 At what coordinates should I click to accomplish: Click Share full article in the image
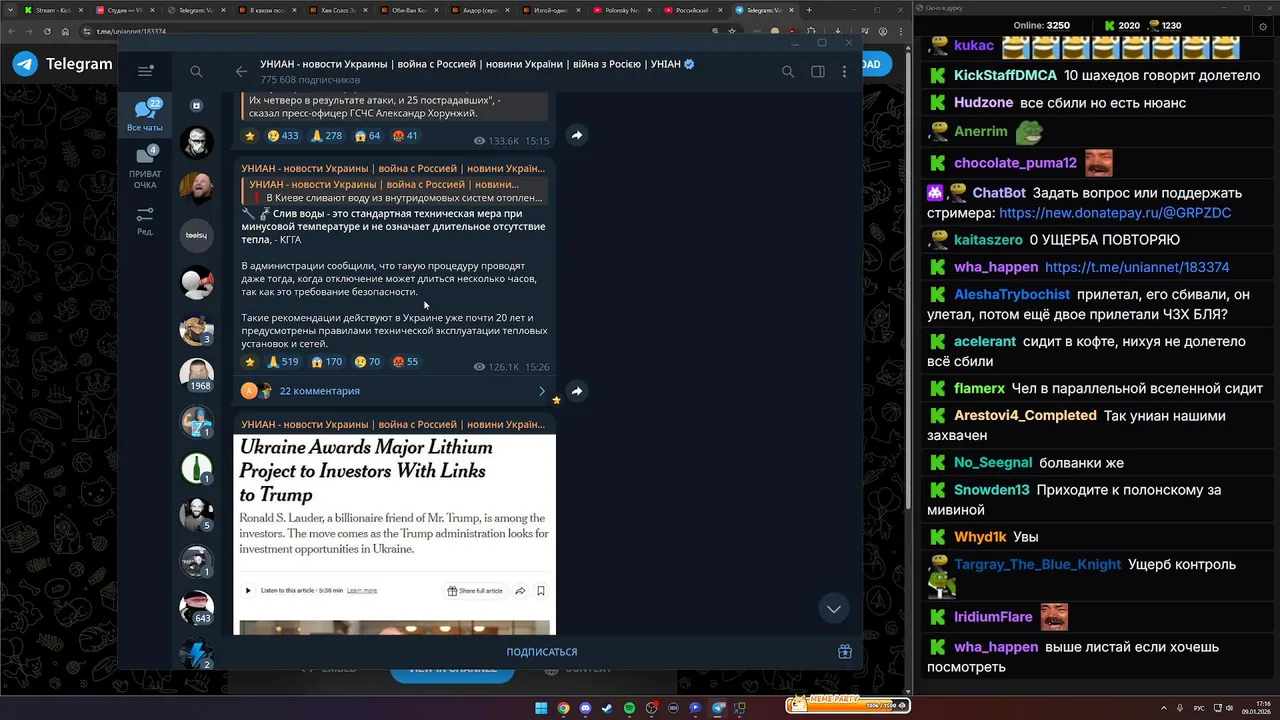475,591
